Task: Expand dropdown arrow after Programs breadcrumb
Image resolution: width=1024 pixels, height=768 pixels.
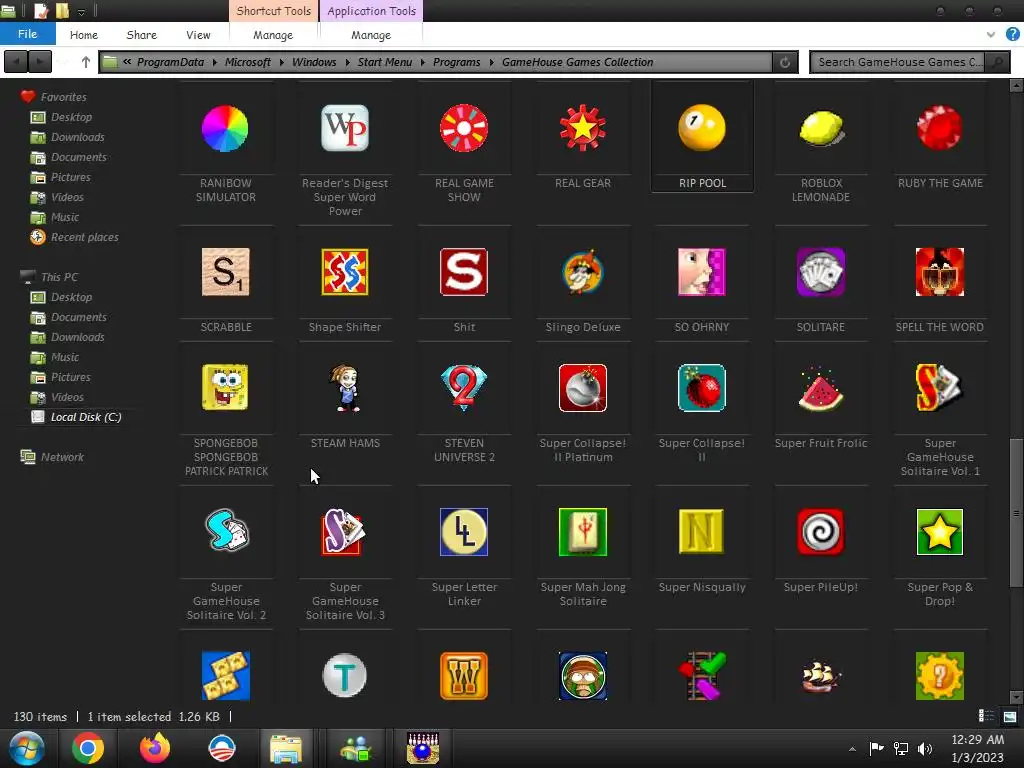Action: (492, 62)
